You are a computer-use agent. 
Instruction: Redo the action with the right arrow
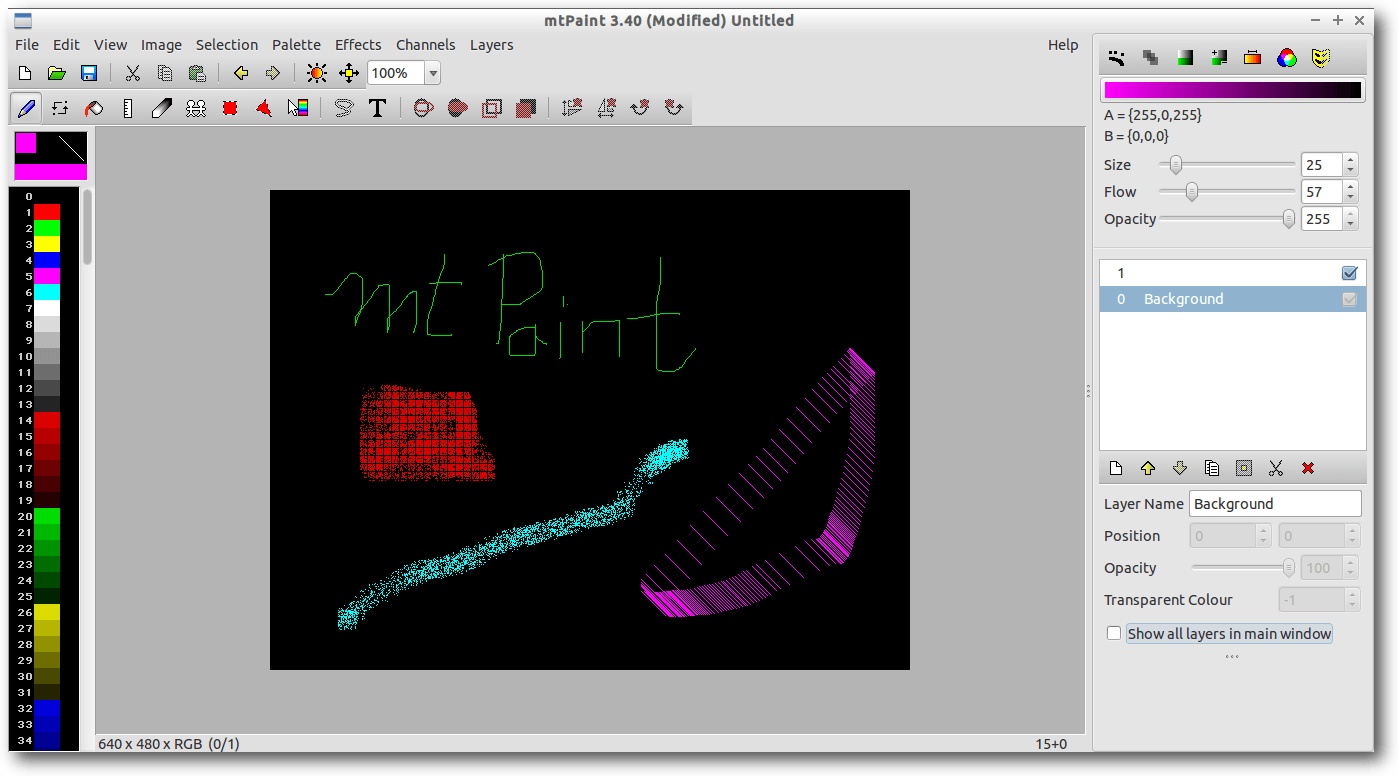tap(272, 73)
